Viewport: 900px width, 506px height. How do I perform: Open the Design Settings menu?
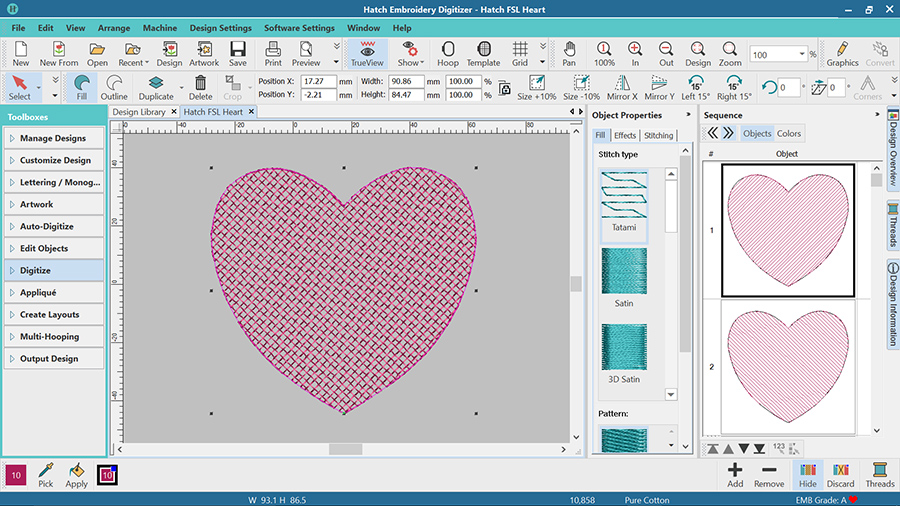coord(220,28)
